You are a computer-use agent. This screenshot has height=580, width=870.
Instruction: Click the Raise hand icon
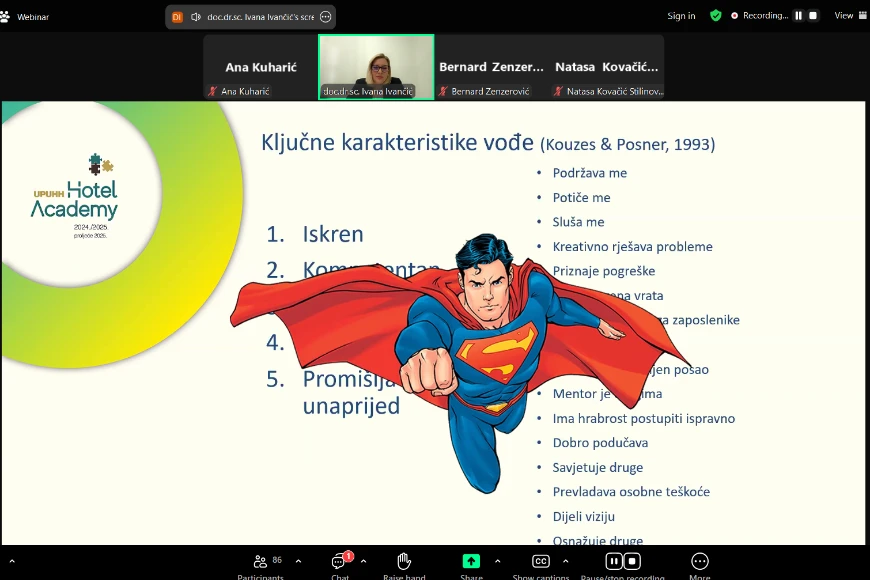point(404,562)
